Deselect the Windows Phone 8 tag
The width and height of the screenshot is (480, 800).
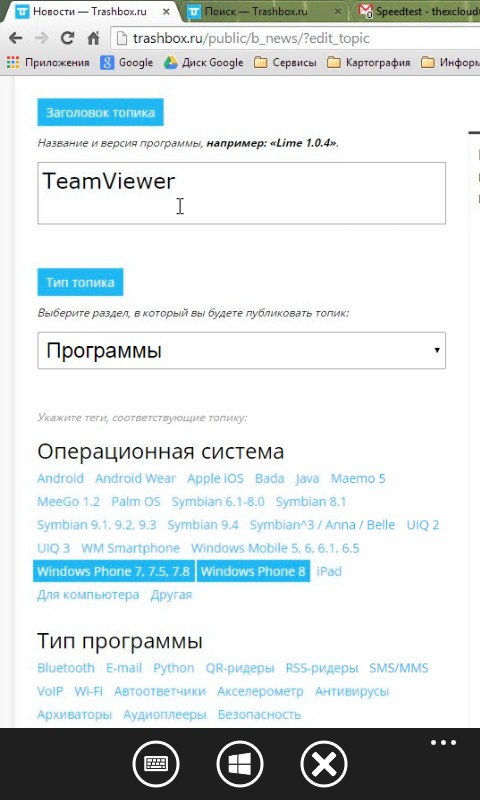coord(253,571)
